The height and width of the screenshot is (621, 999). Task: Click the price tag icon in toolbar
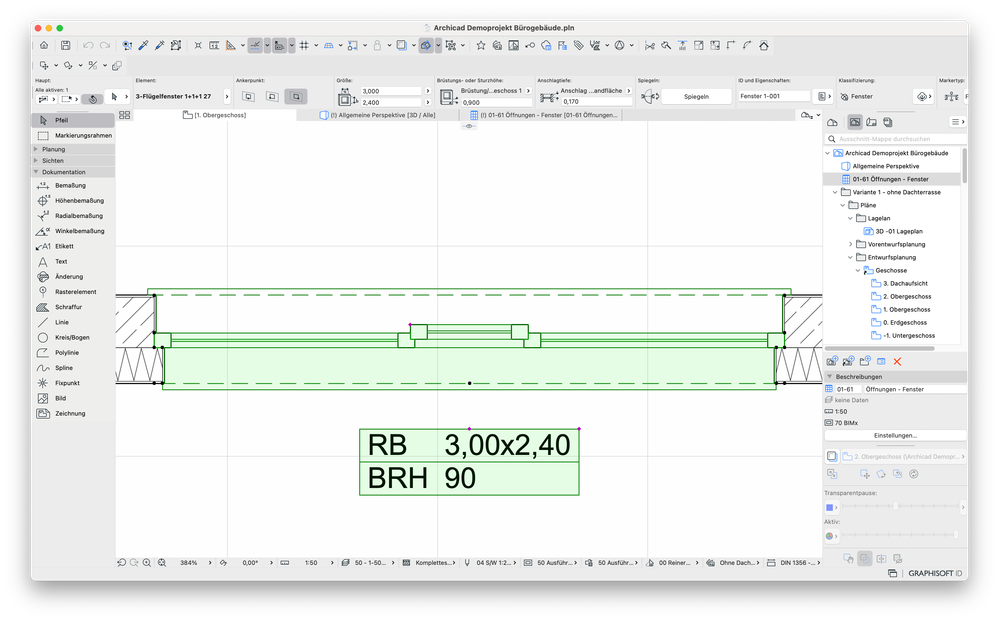click(579, 45)
